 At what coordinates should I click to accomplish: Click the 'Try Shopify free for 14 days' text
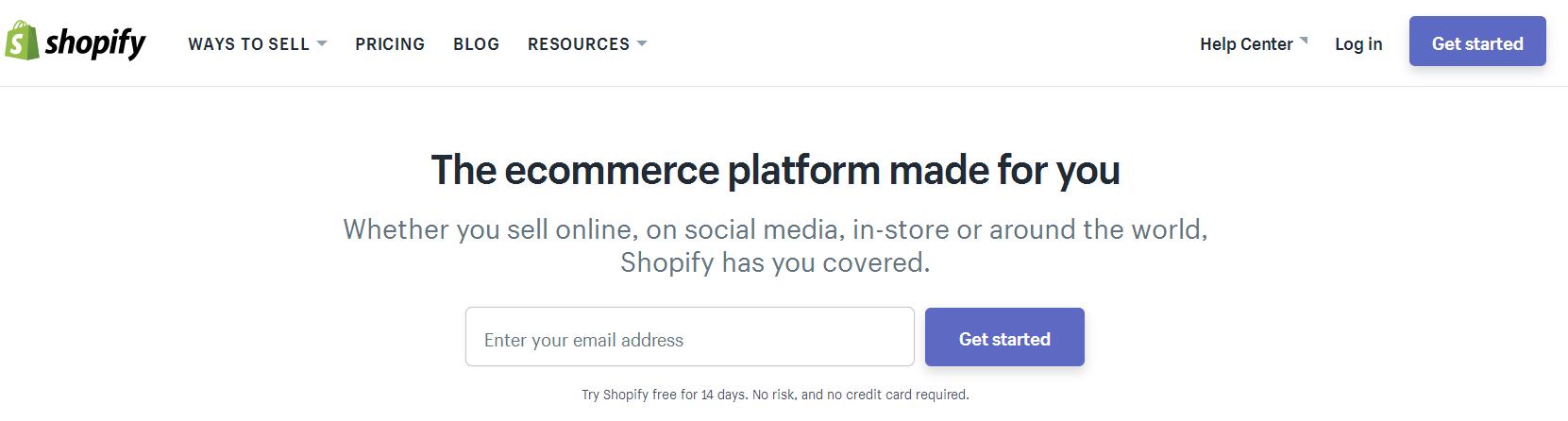[x=664, y=395]
